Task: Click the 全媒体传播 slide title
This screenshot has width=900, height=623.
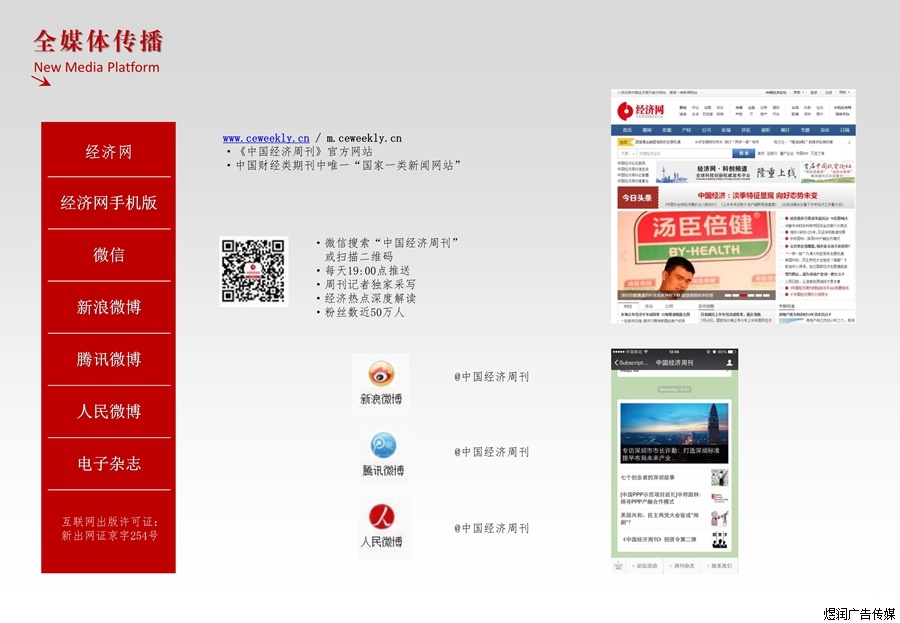Action: click(x=98, y=41)
